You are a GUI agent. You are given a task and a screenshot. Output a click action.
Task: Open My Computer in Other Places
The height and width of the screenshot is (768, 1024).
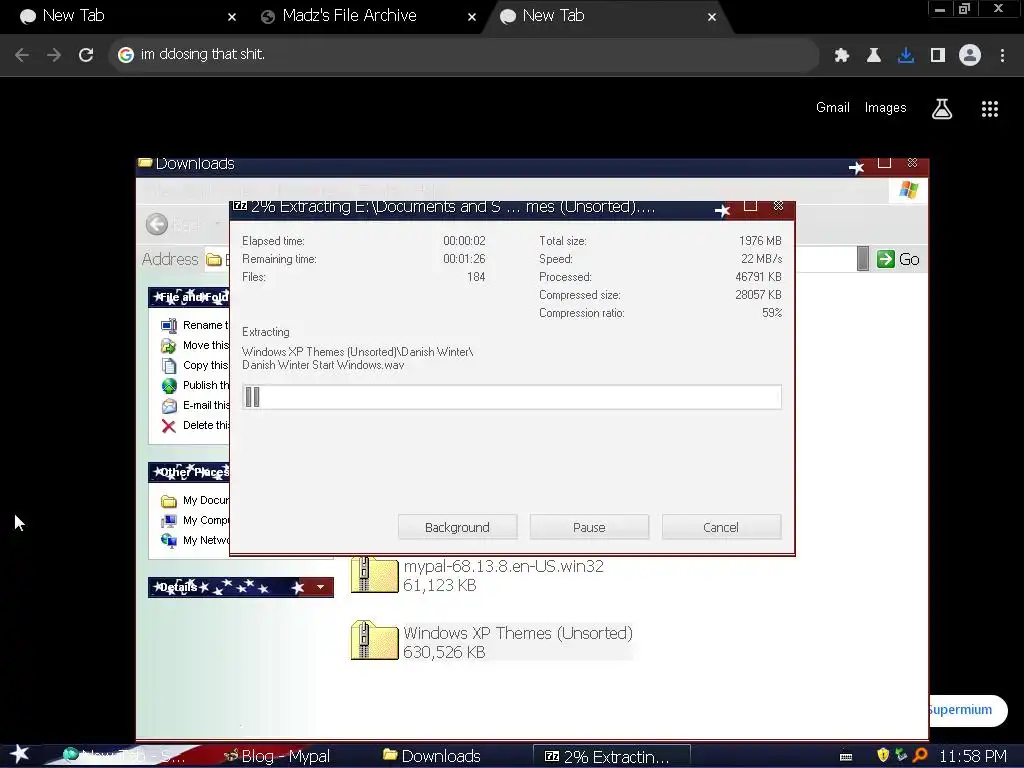195,520
